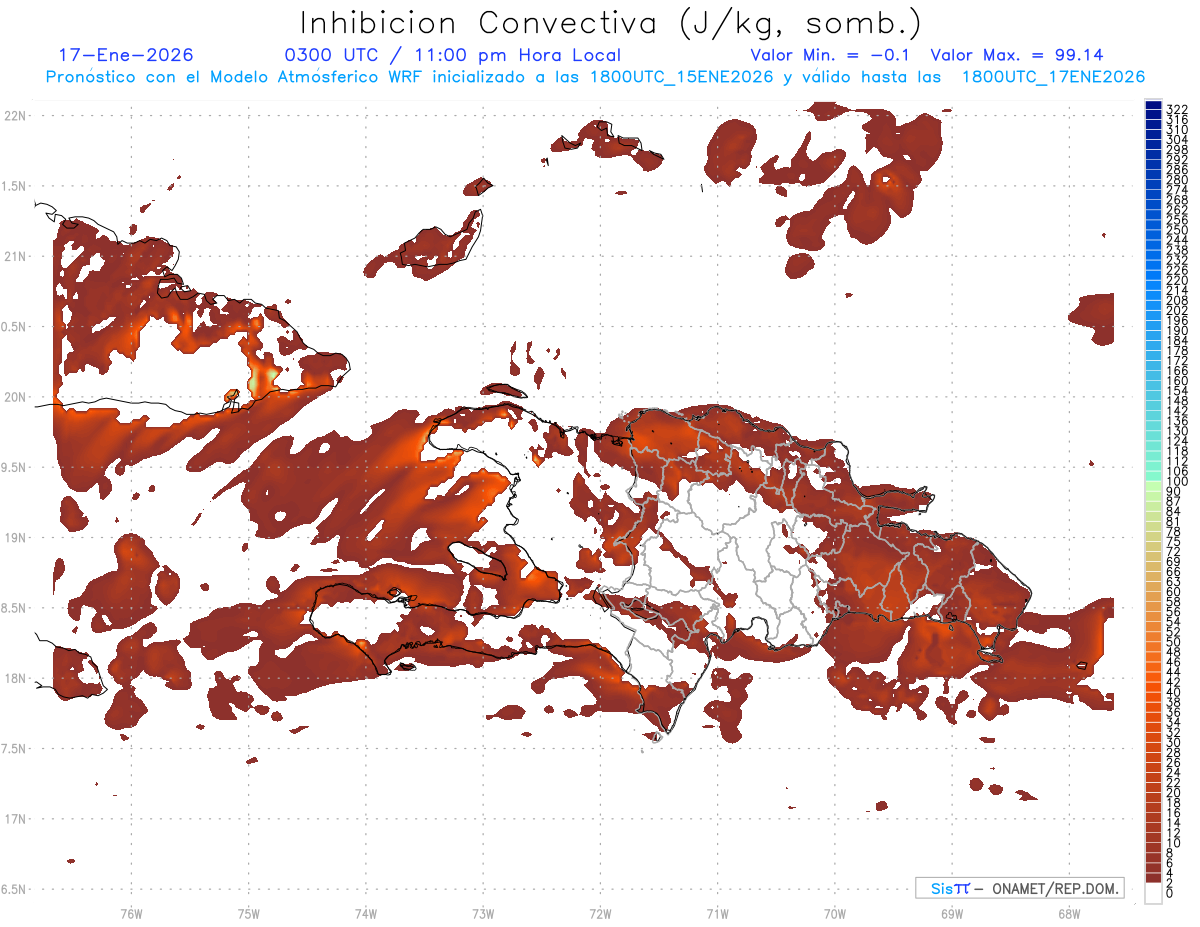The height and width of the screenshot is (927, 1200).
Task: Click the "68W" longitude label
Action: (x=1069, y=913)
